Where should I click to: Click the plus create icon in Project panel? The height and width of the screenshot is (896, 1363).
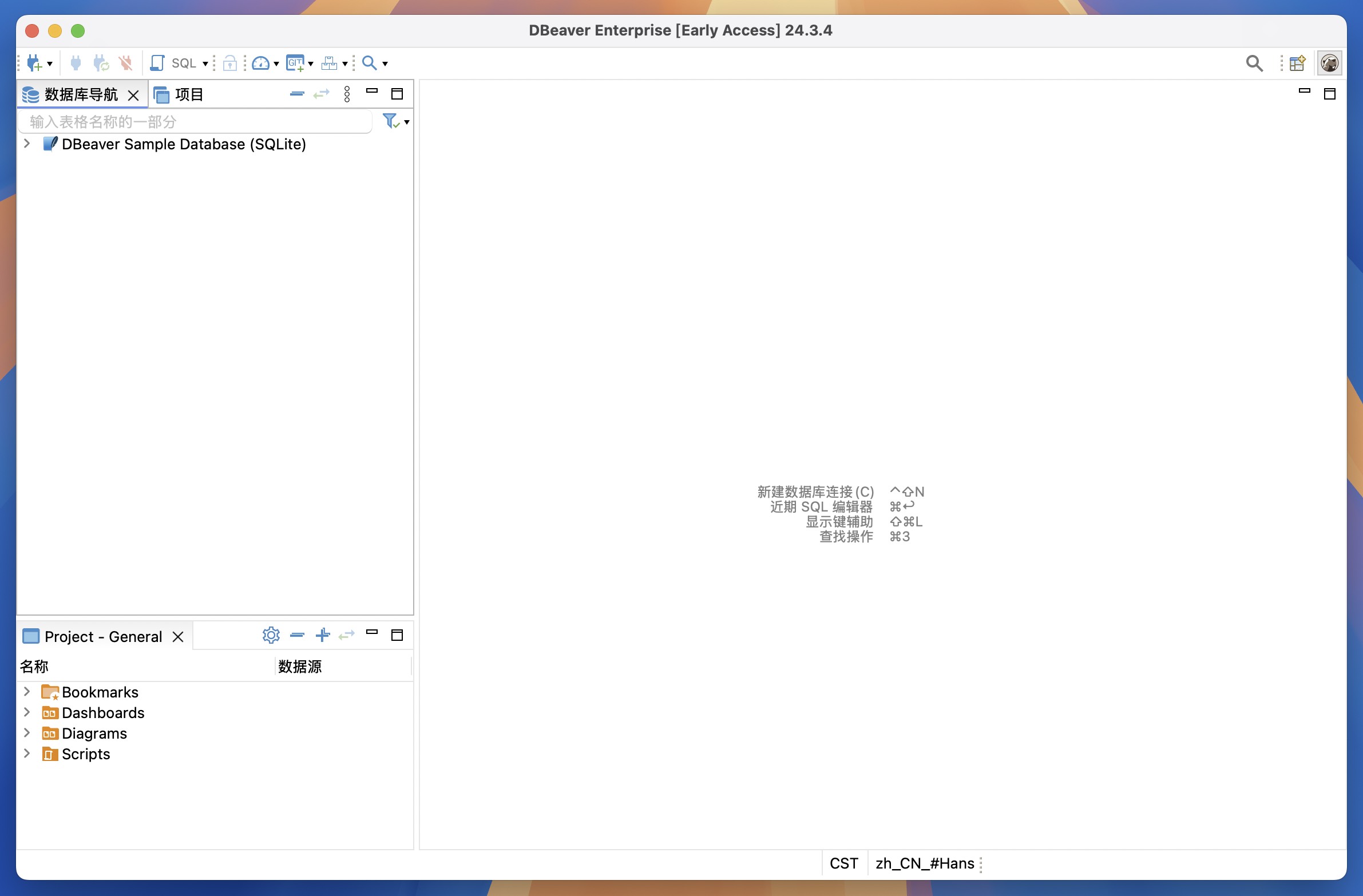tap(323, 635)
